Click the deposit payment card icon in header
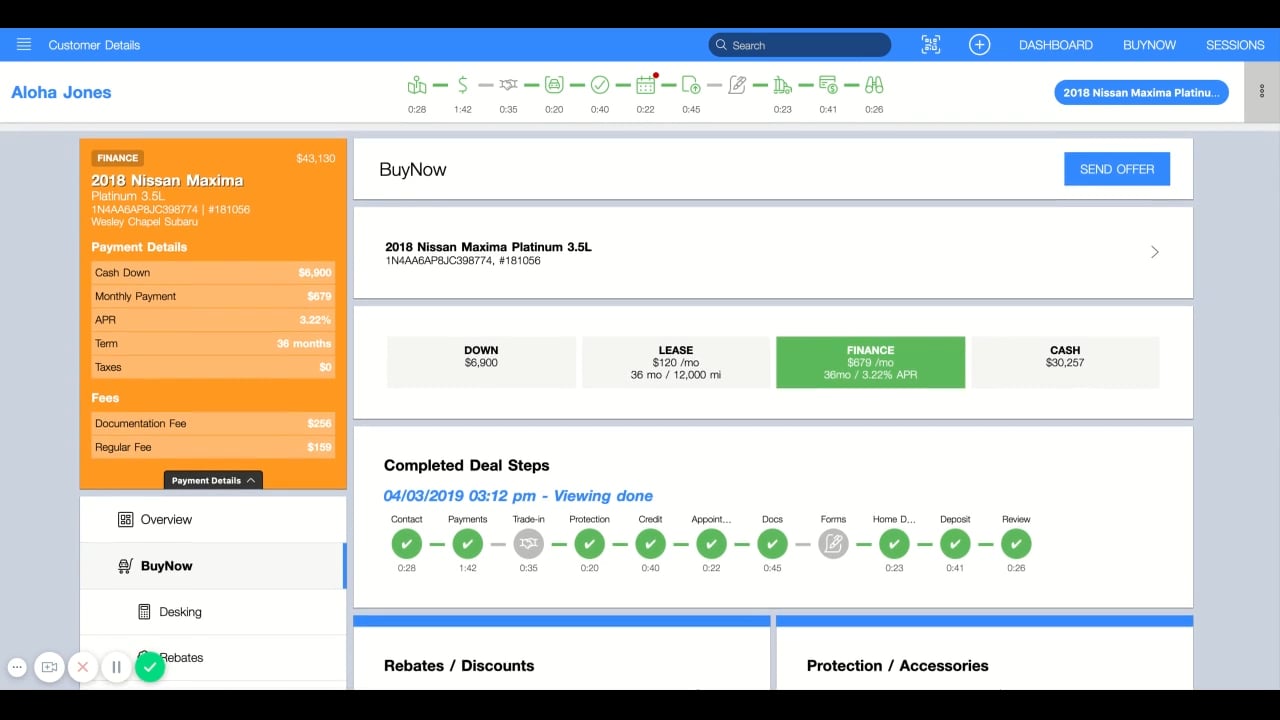The width and height of the screenshot is (1280, 720). point(828,85)
